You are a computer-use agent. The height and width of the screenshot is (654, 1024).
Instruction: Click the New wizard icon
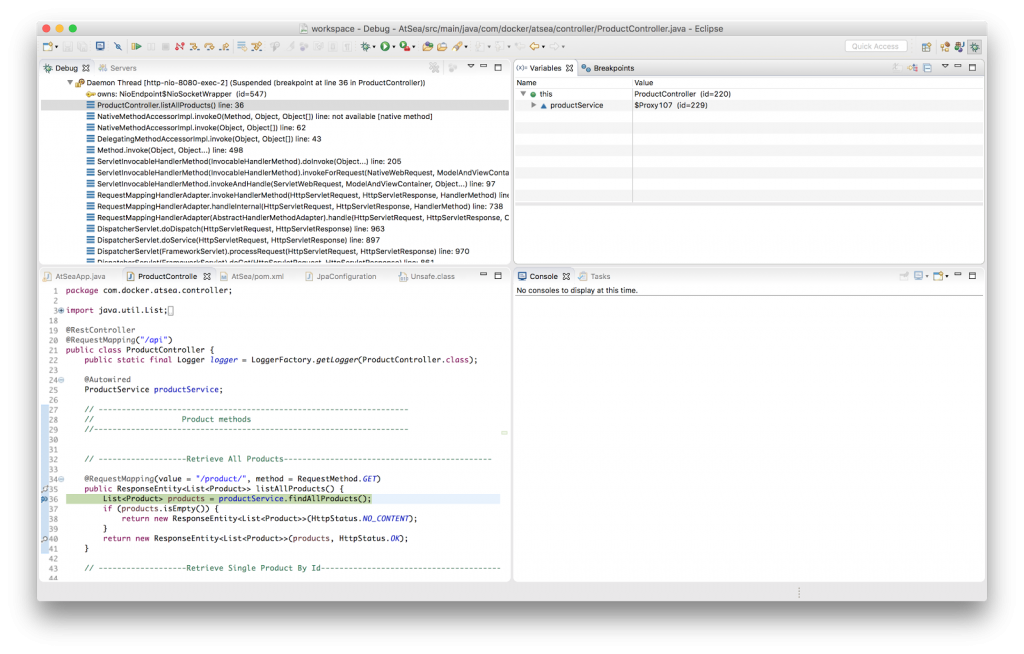[48, 45]
